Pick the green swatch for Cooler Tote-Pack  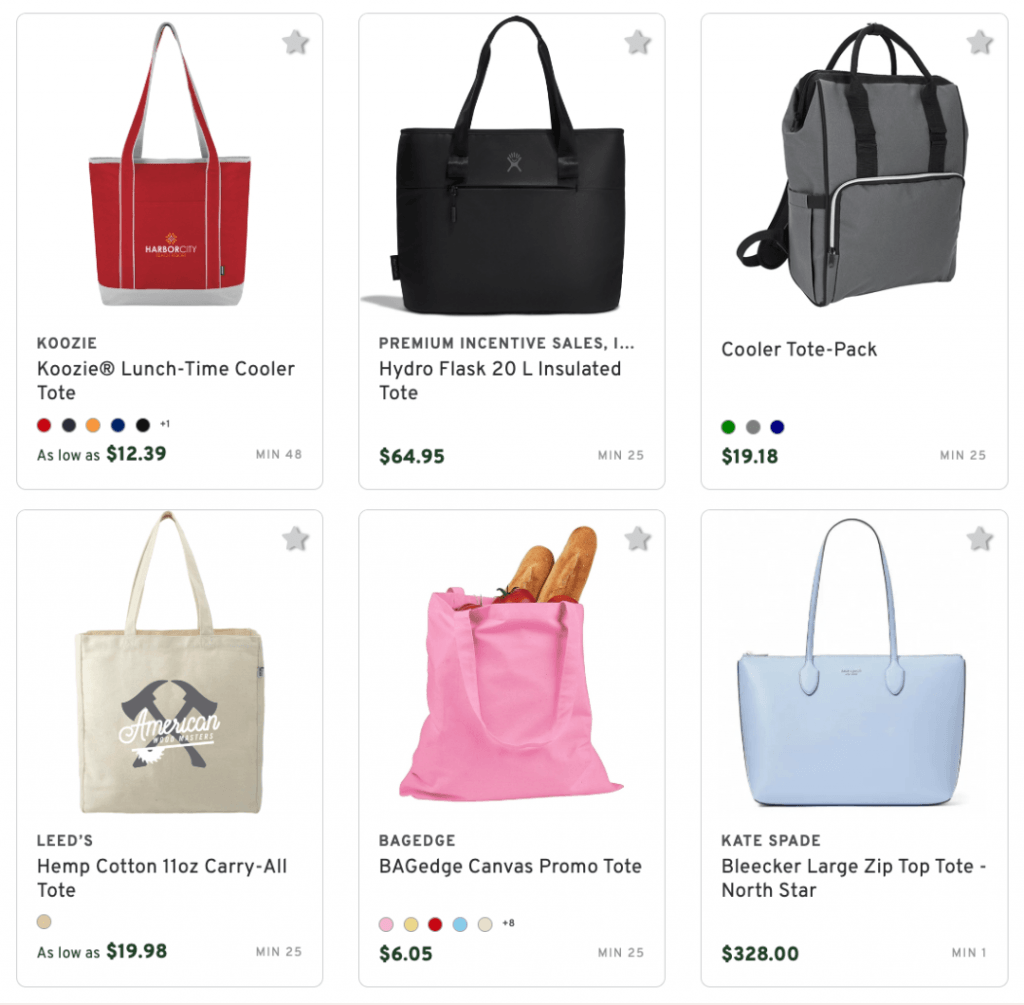coord(728,425)
